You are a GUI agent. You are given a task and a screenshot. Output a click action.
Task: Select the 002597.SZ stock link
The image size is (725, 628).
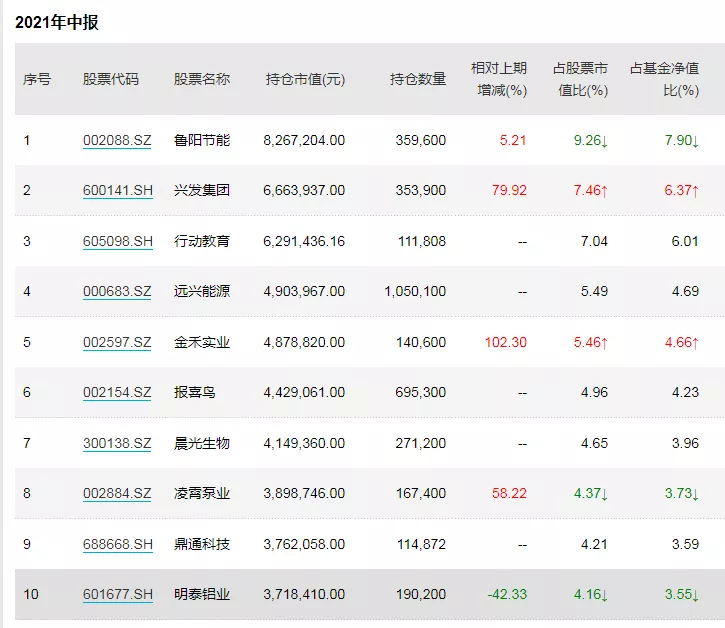click(117, 342)
